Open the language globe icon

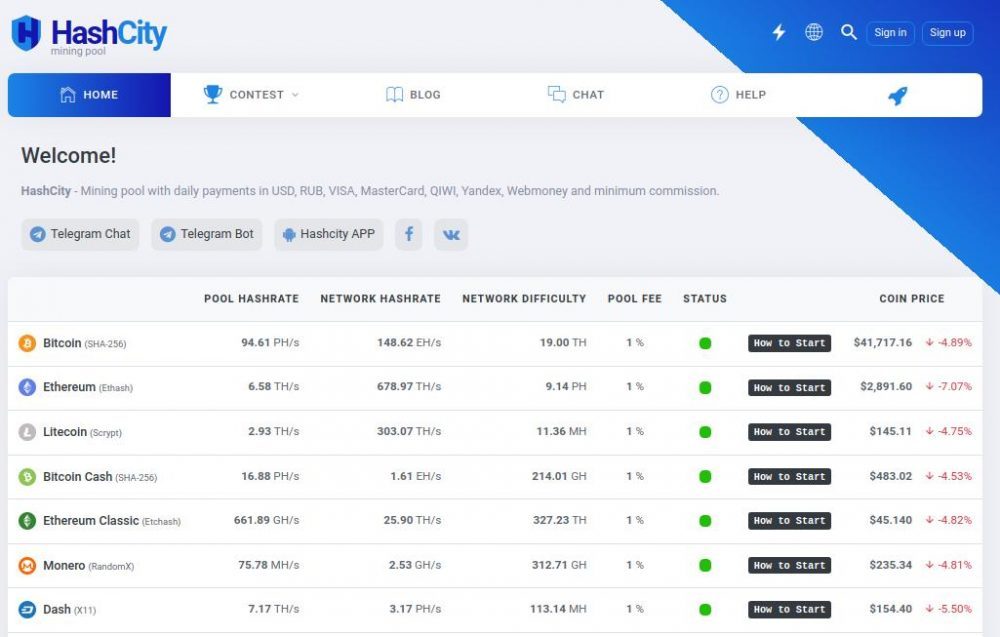coord(814,32)
